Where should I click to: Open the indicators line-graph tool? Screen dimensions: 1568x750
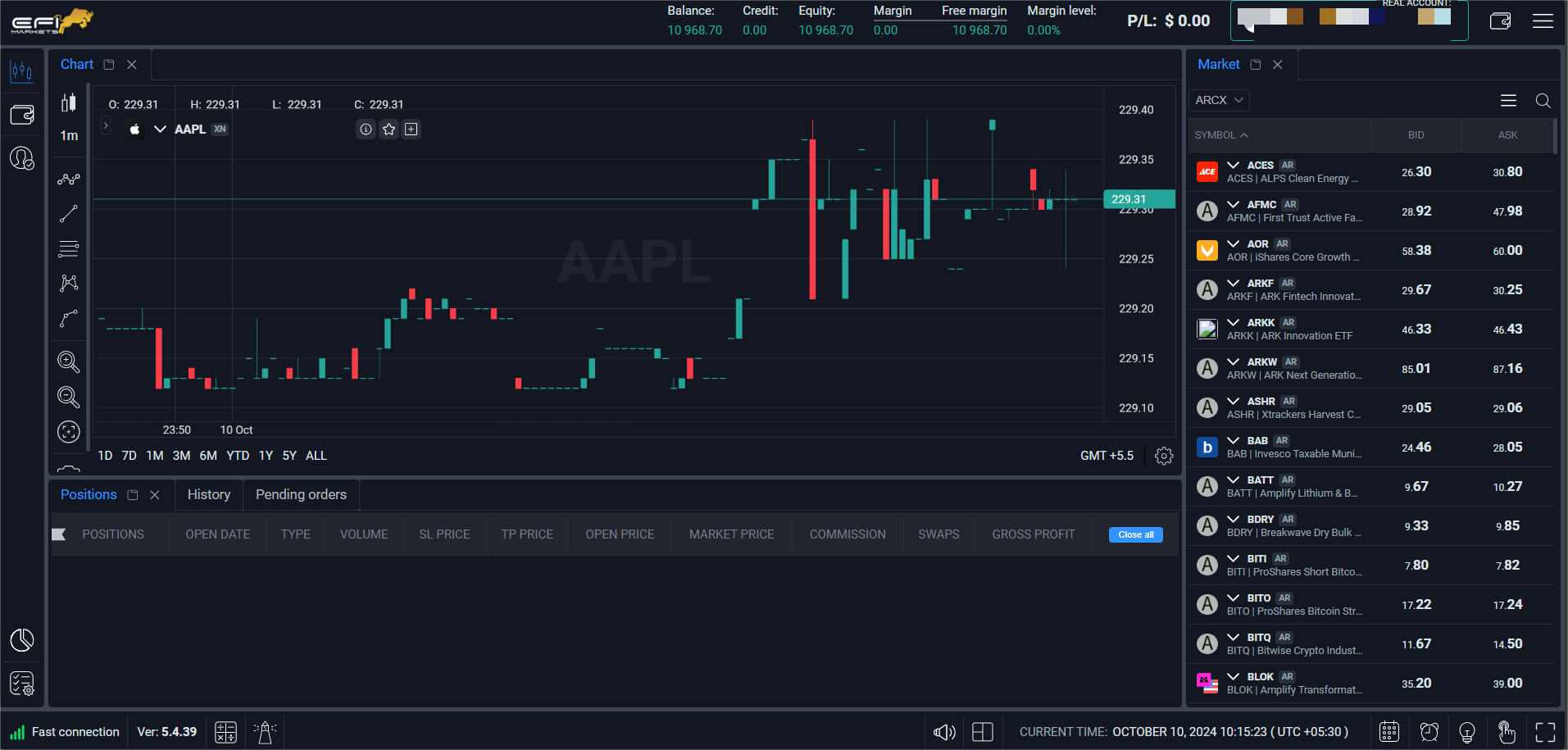pyautogui.click(x=69, y=179)
